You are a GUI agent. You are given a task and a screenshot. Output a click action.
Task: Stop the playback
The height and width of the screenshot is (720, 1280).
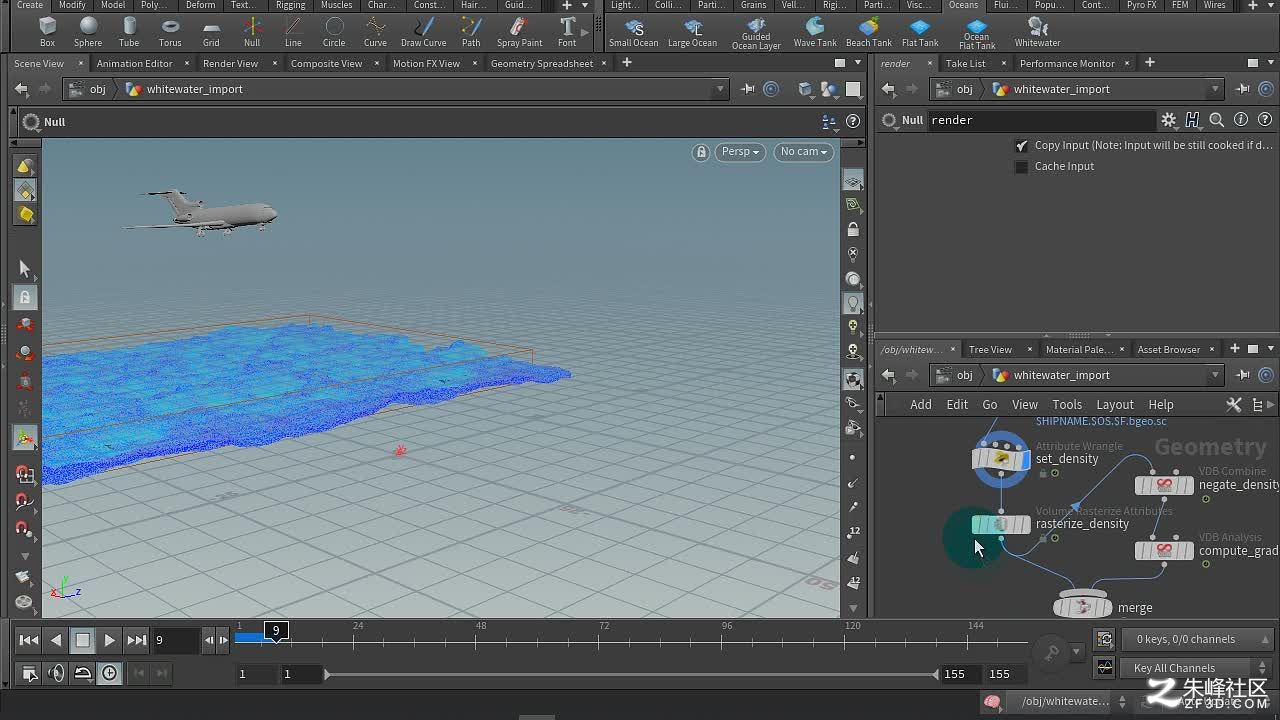tap(82, 640)
